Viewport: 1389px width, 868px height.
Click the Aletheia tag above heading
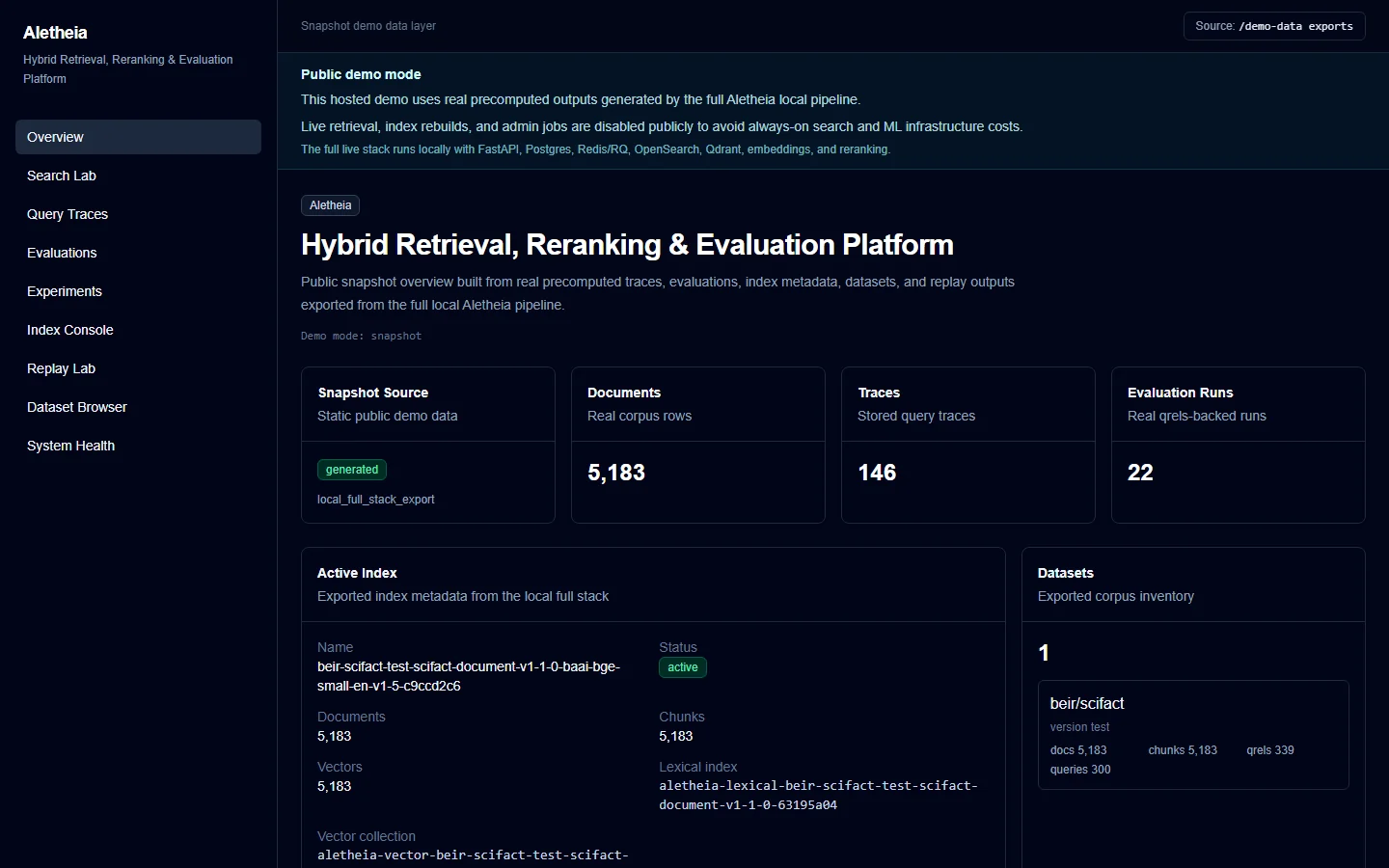click(x=330, y=205)
